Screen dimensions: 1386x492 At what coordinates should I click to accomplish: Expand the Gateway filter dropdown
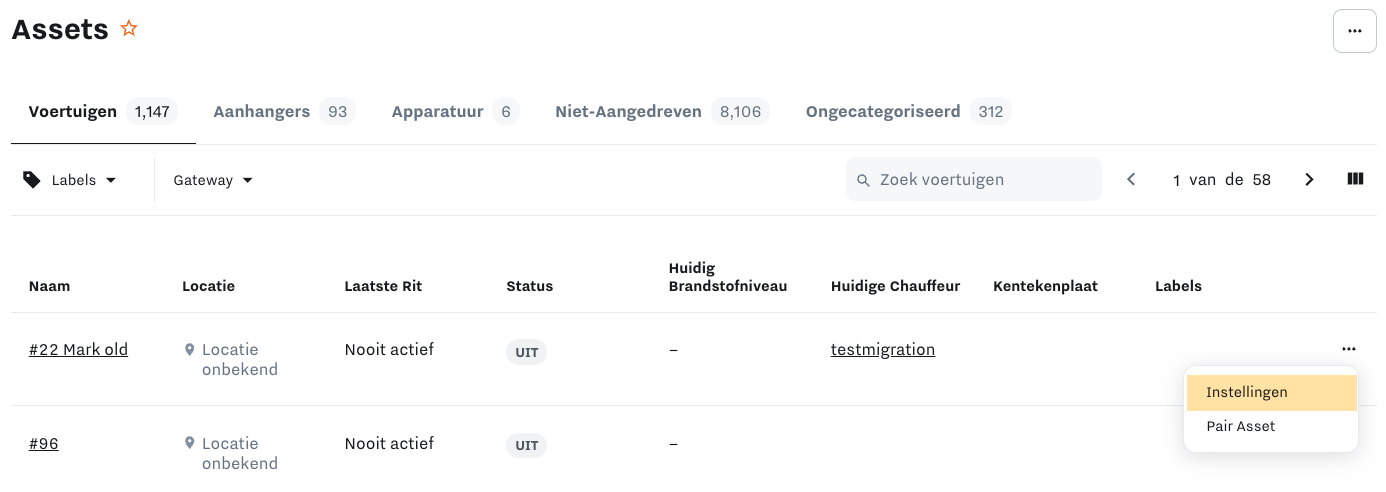(x=213, y=180)
